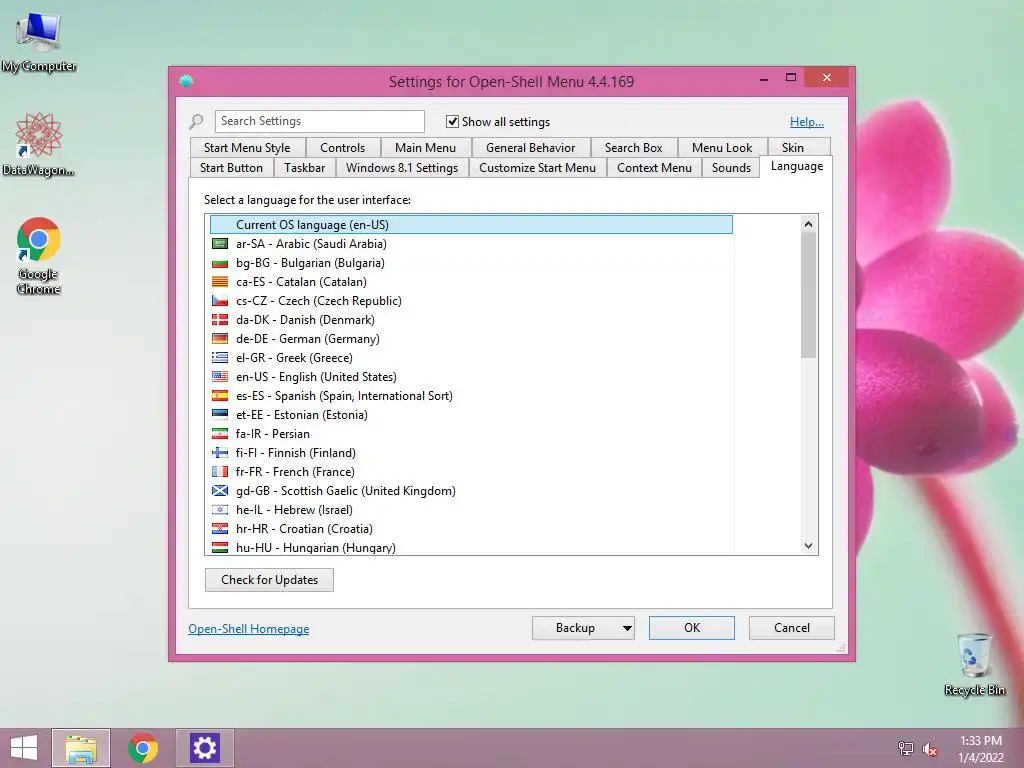Confirm with the OK button
This screenshot has width=1024, height=768.
692,628
